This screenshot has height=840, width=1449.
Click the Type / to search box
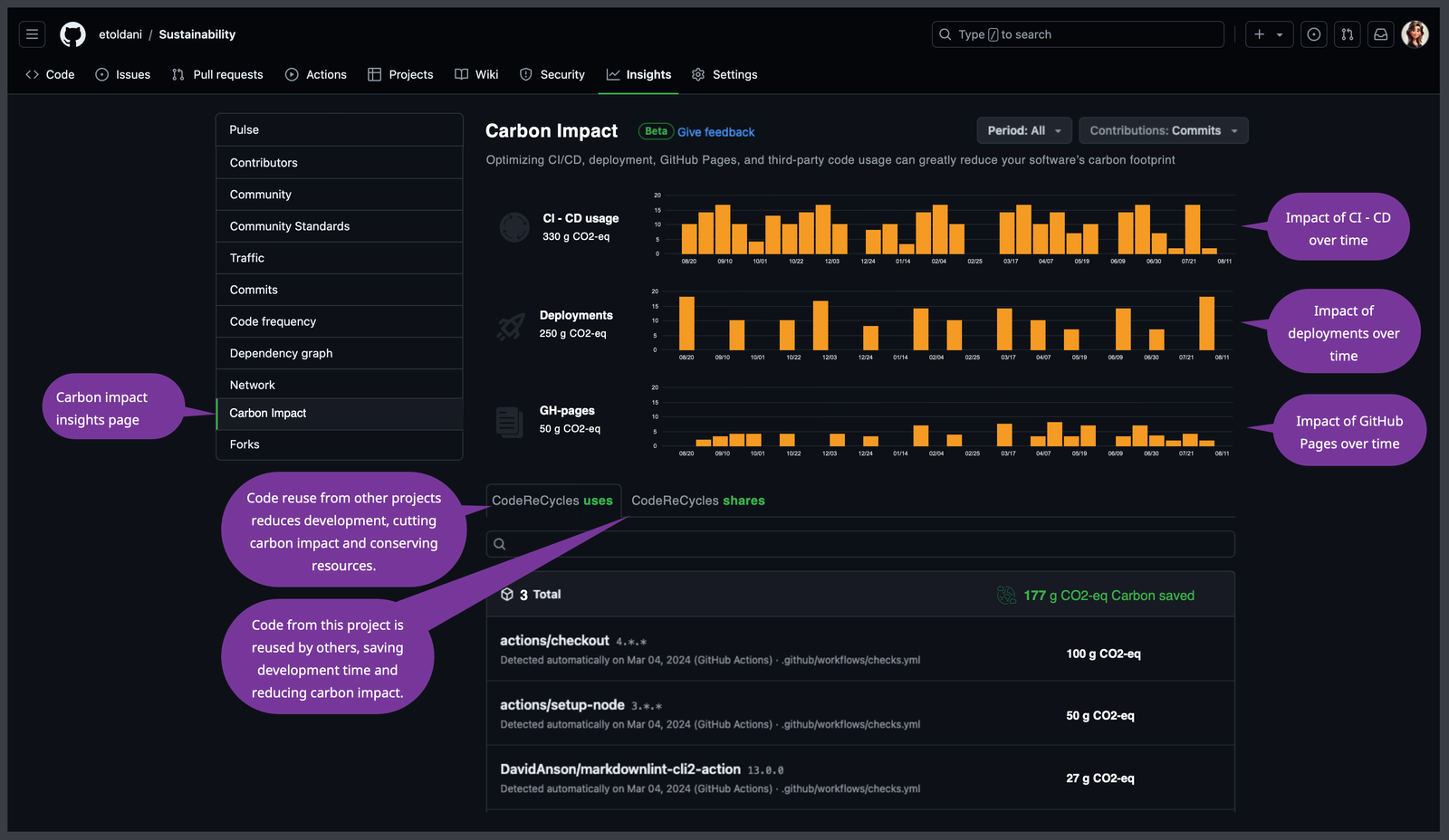1078,34
